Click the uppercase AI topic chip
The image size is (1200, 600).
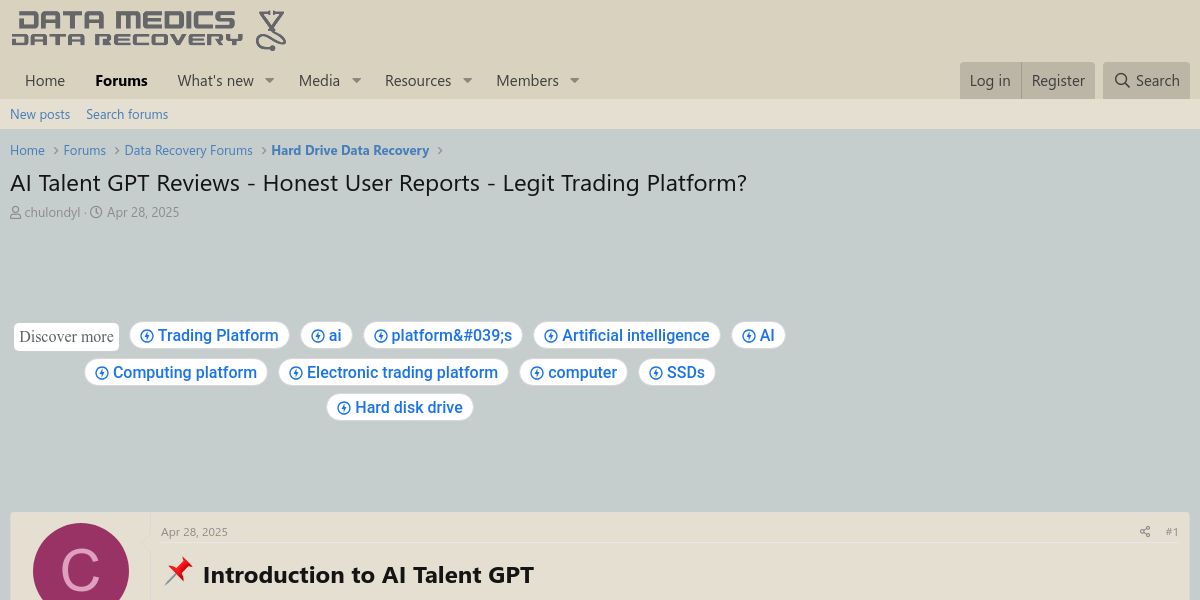pos(758,335)
